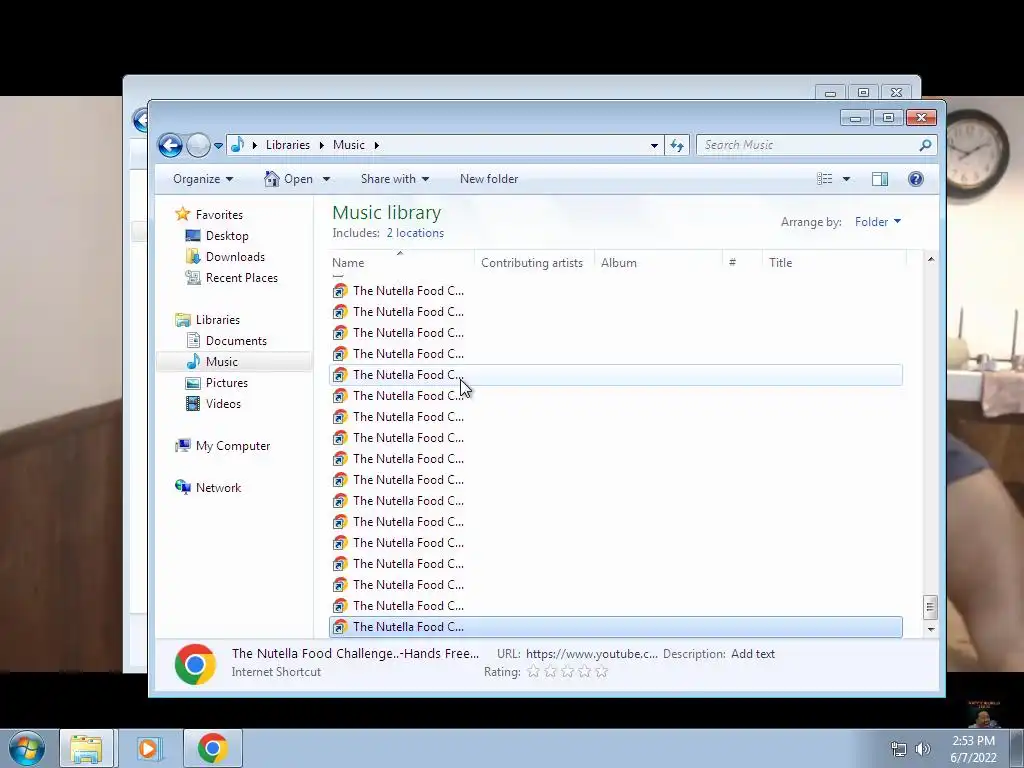Set rating to five stars
1024x768 pixels.
coord(601,671)
